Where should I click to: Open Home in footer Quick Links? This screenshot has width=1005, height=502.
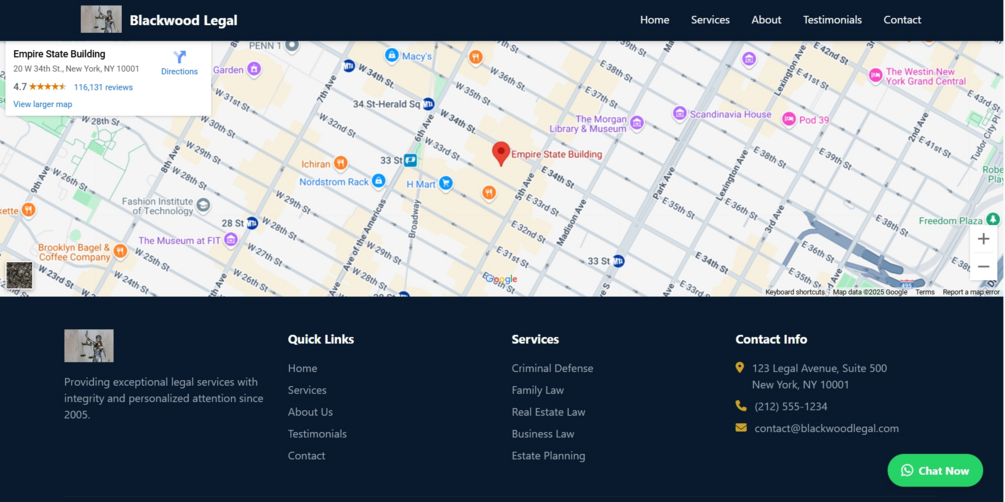point(303,368)
